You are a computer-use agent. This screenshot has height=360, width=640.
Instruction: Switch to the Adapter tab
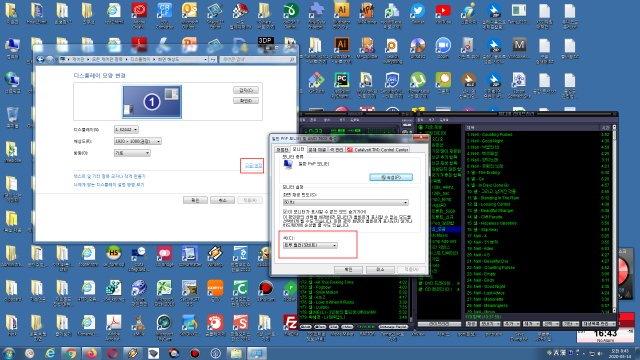tap(282, 150)
